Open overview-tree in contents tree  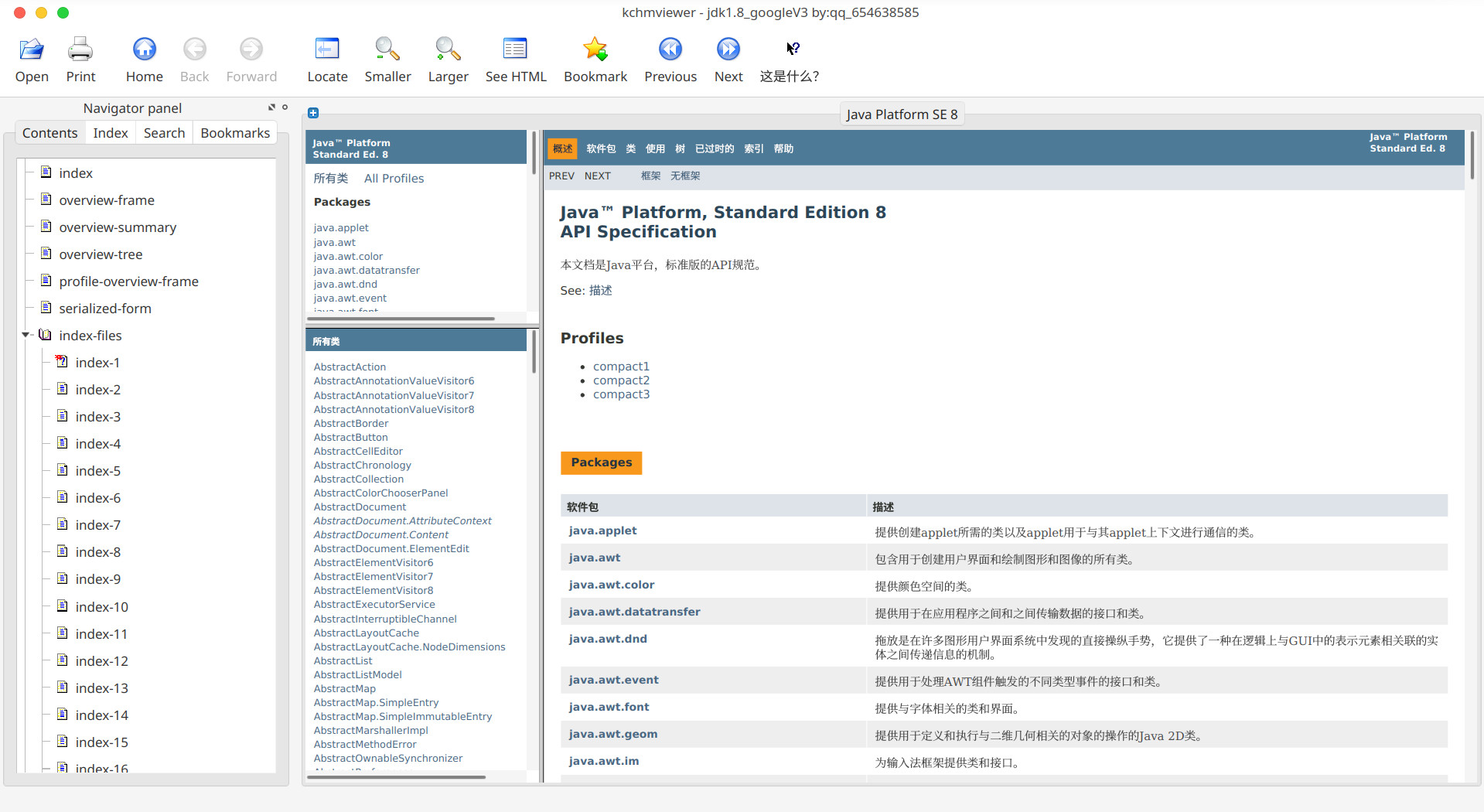pyautogui.click(x=101, y=254)
